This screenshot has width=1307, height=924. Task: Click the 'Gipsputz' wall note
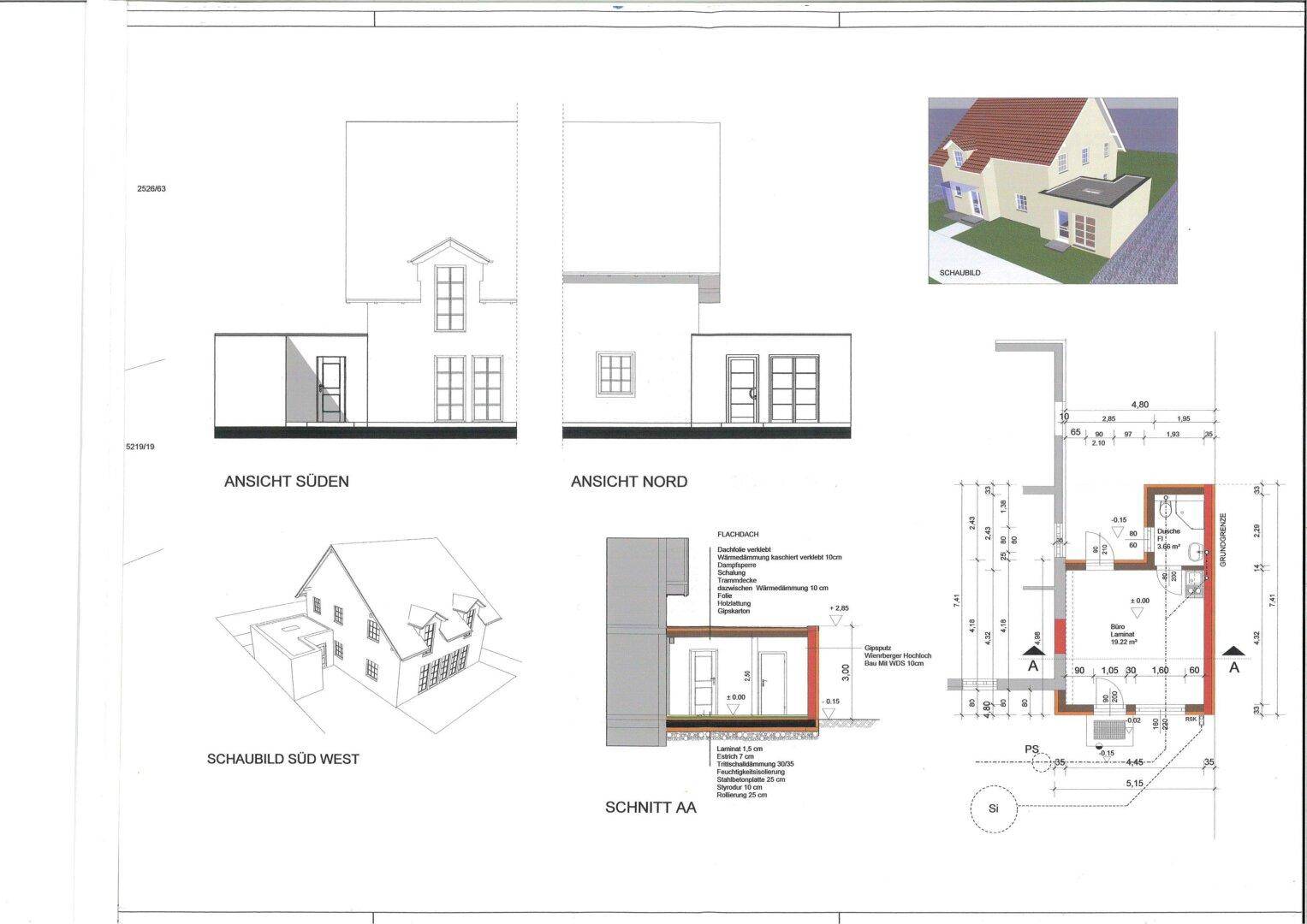pyautogui.click(x=877, y=648)
